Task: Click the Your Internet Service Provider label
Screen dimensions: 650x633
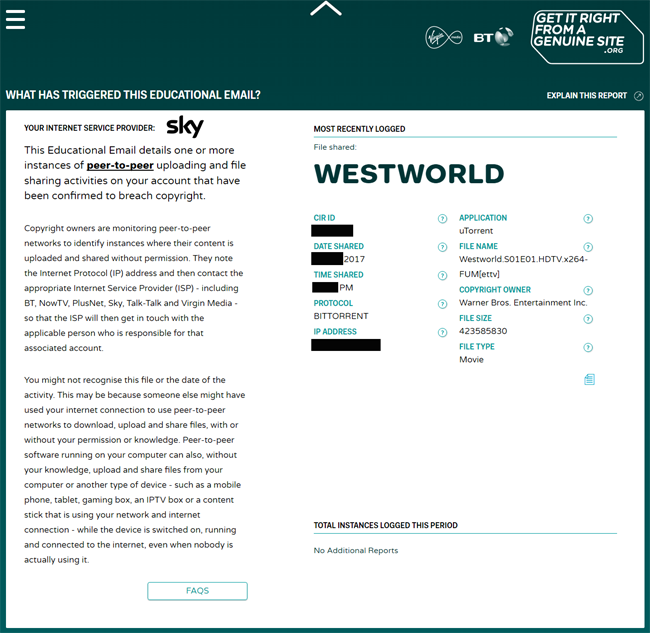Action: click(x=89, y=128)
